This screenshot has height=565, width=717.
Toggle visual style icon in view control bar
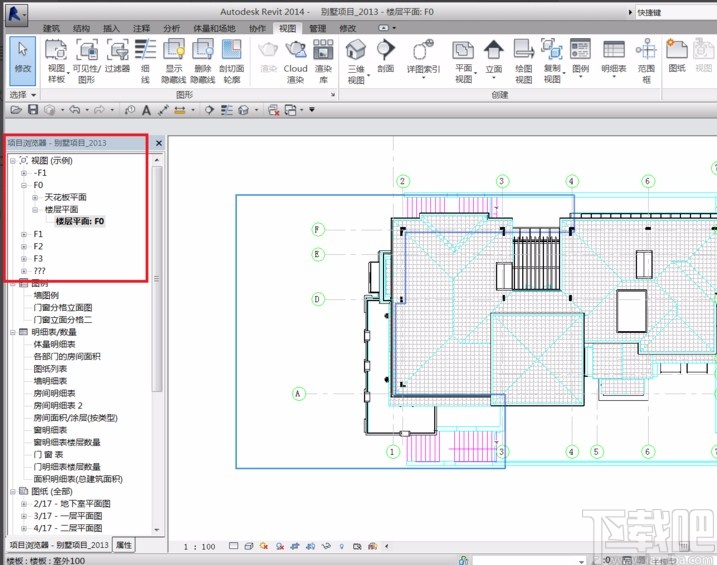tap(248, 546)
